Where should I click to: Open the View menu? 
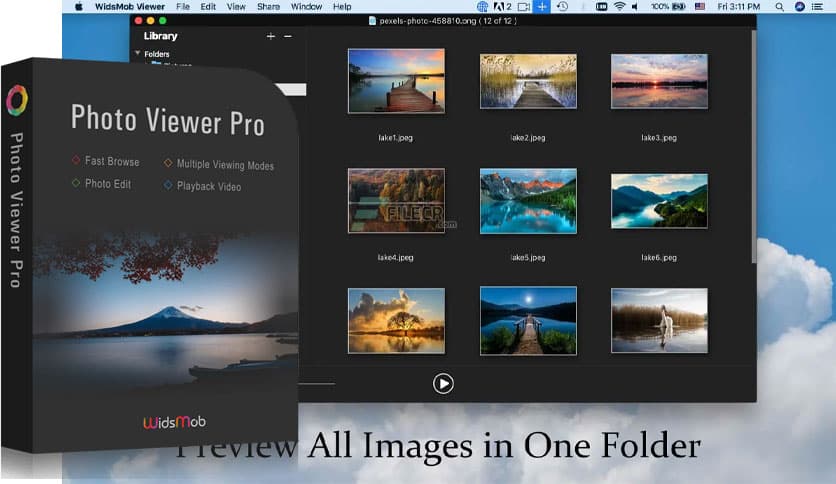236,6
